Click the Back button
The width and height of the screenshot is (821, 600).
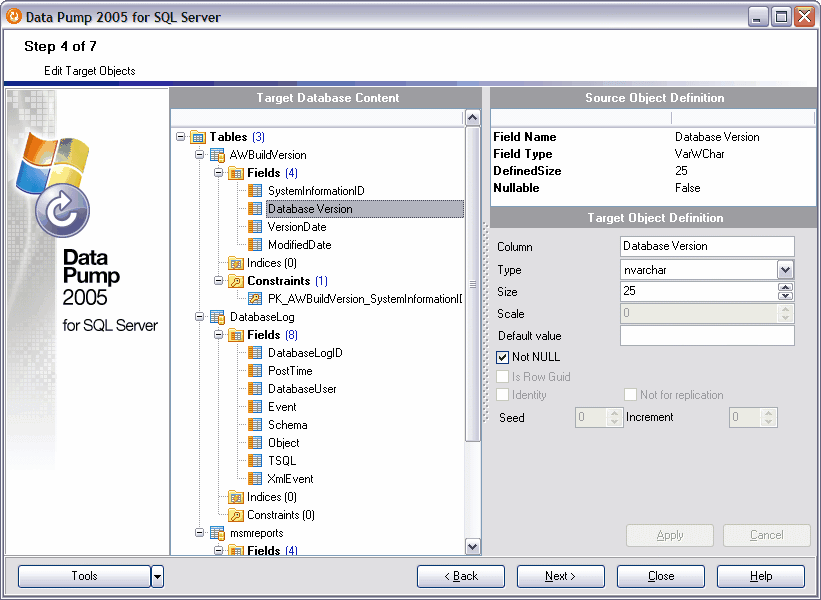461,576
